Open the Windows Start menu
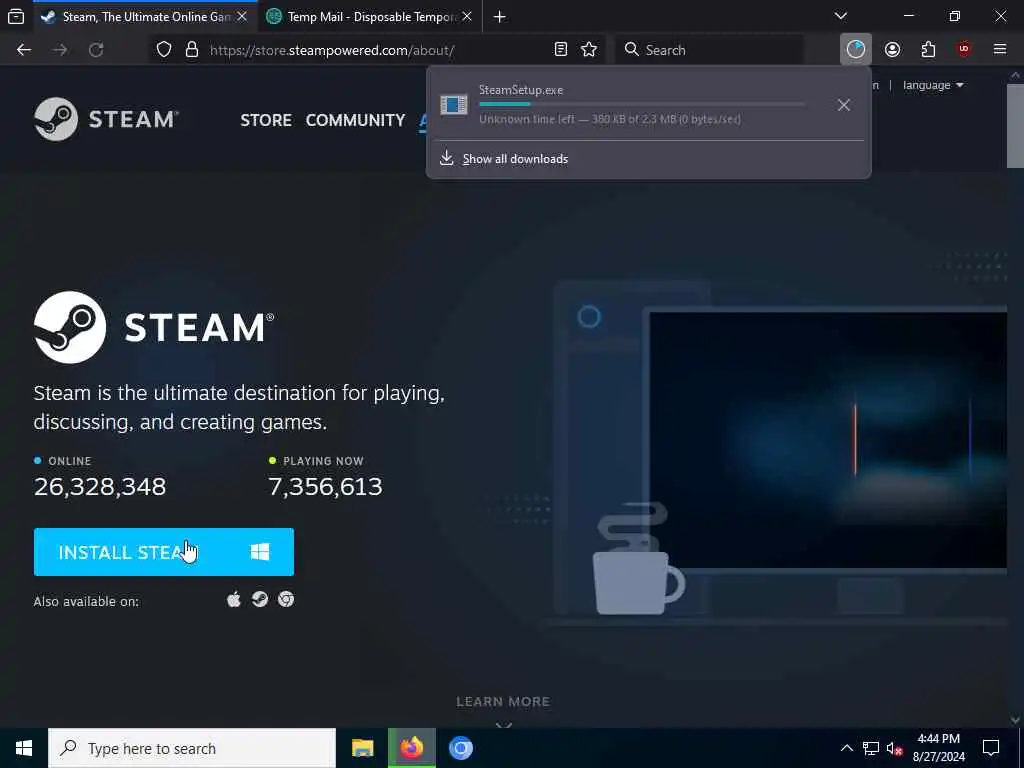Image resolution: width=1024 pixels, height=768 pixels. (x=24, y=748)
